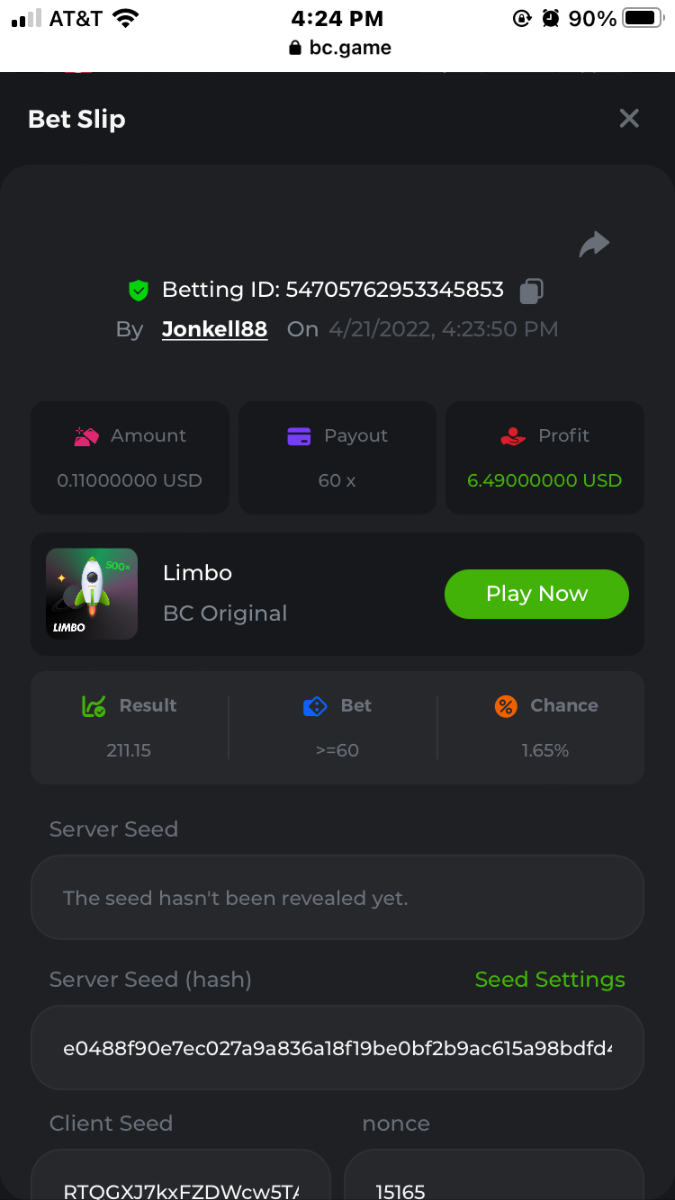Screen dimensions: 675x1200
Task: Click the Limbo game title
Action: pyautogui.click(x=197, y=573)
